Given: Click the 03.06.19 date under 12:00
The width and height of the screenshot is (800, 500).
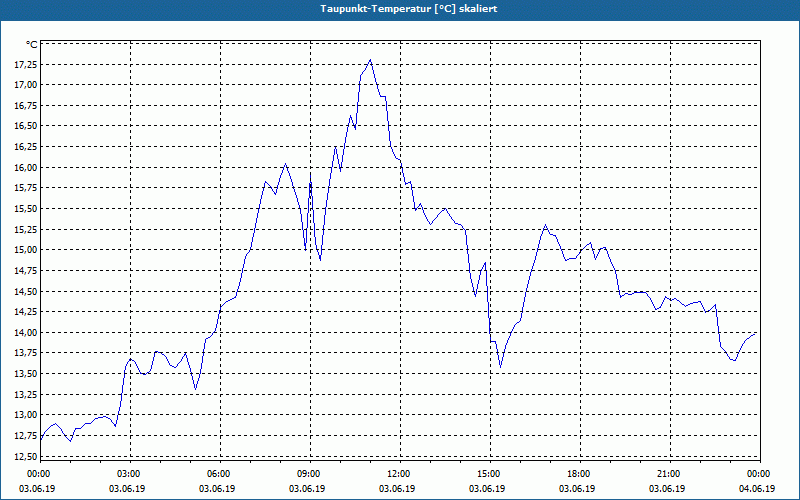Looking at the screenshot, I should coord(396,489).
